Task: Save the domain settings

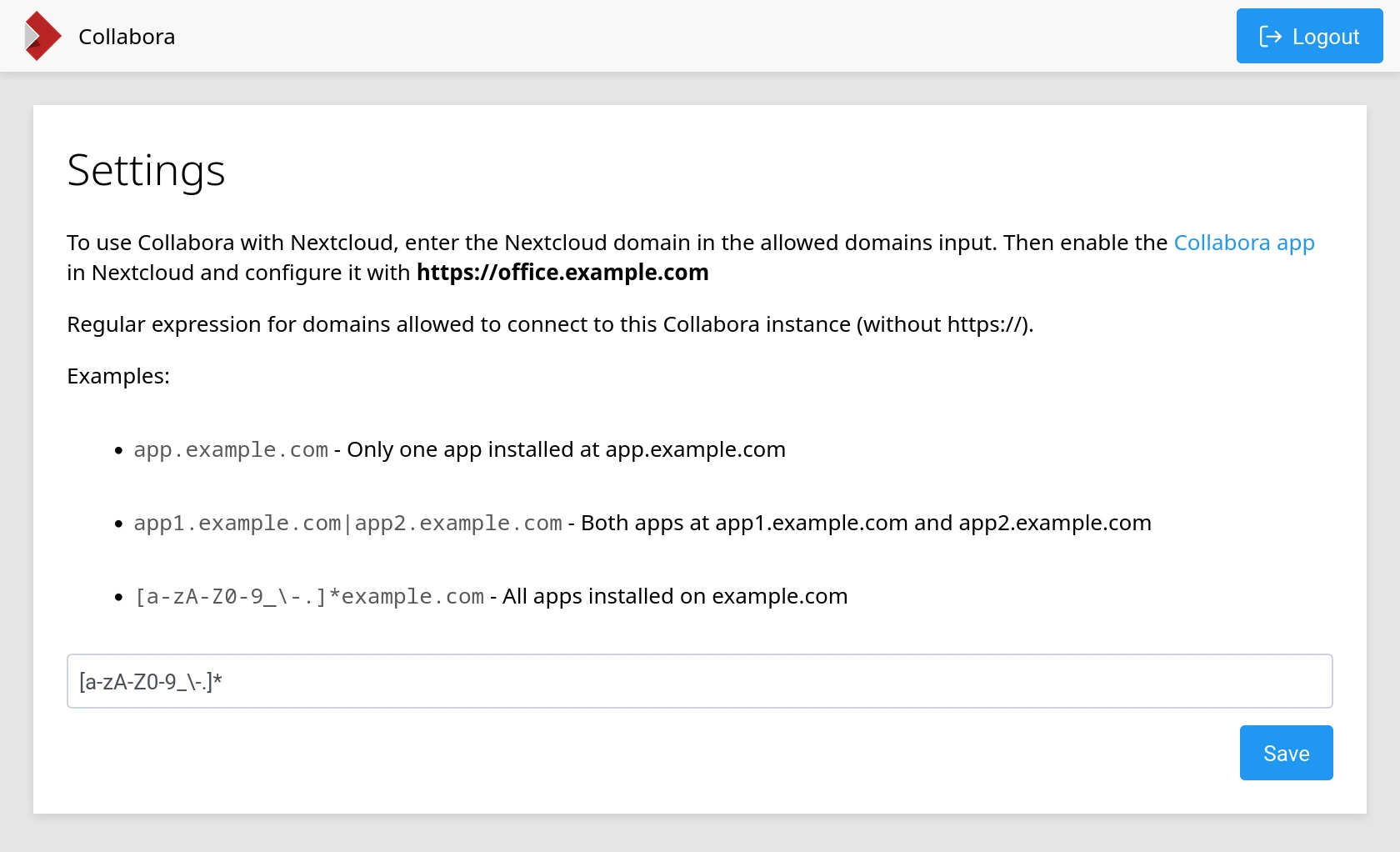Action: [1286, 753]
